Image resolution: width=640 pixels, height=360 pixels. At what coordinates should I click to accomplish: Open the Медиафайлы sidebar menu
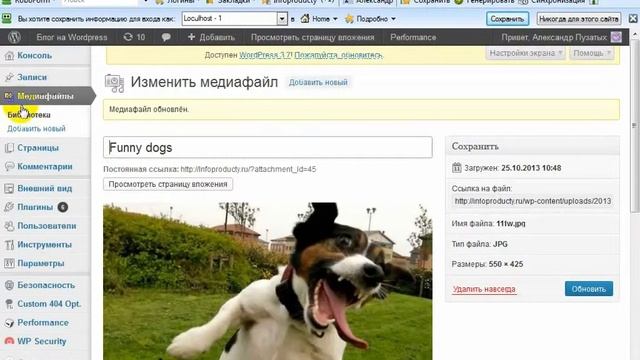(46, 96)
